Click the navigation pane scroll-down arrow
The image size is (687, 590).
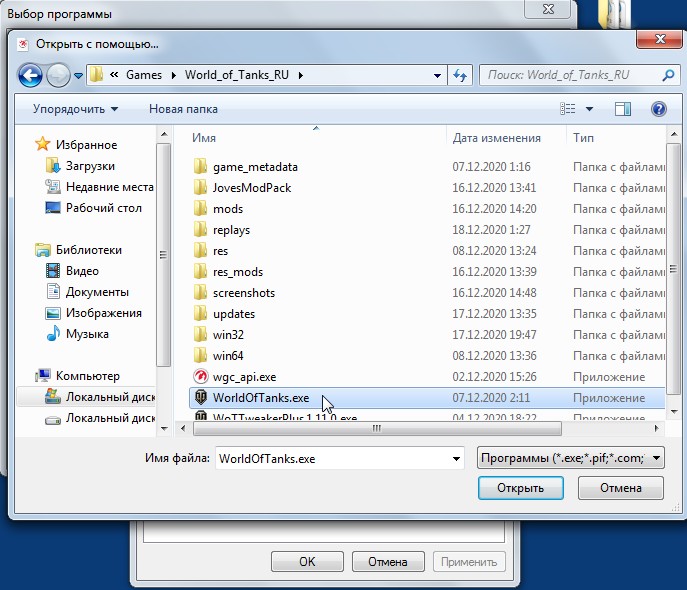click(164, 428)
